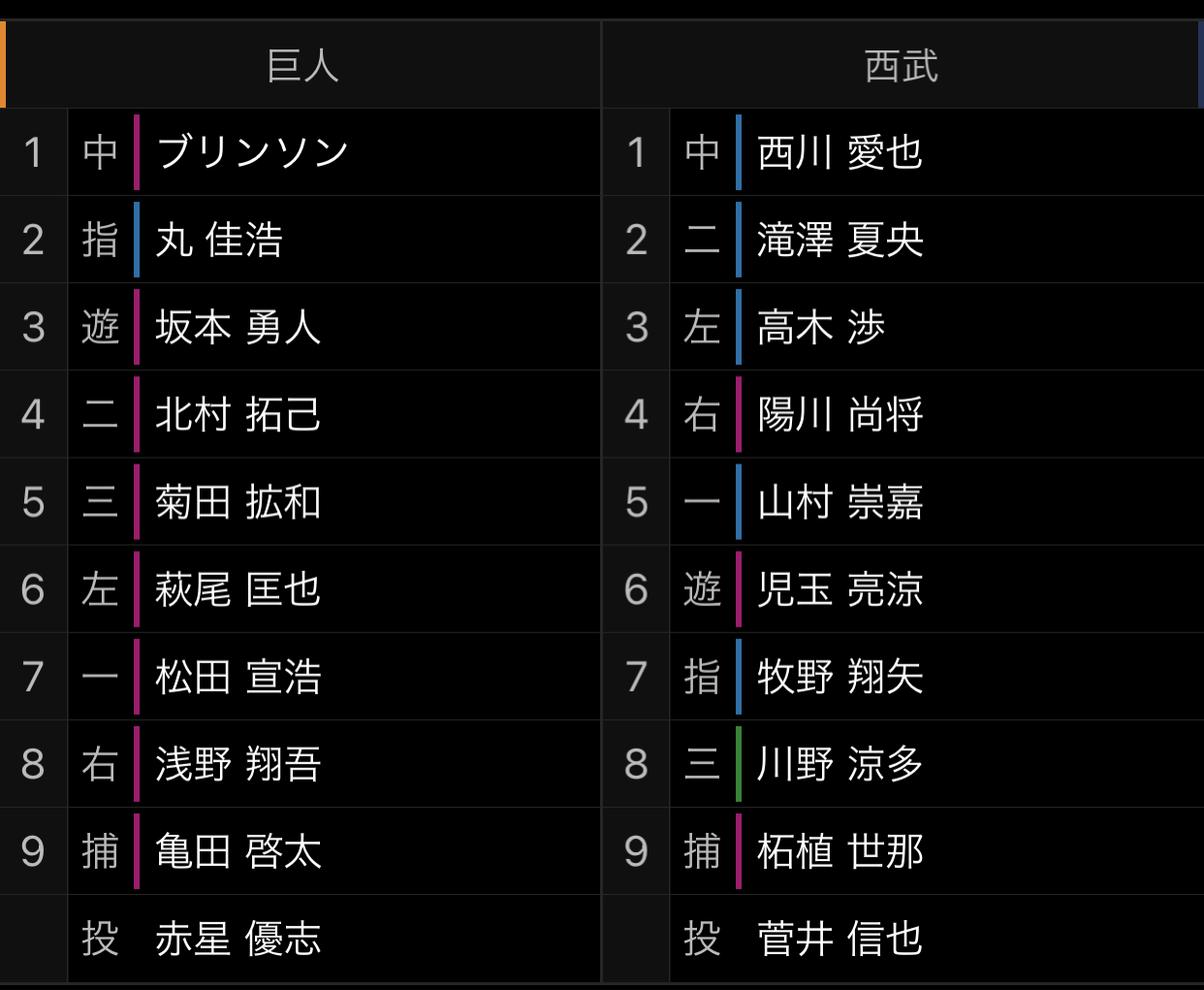Open player 丸 佳浩

[x=219, y=240]
